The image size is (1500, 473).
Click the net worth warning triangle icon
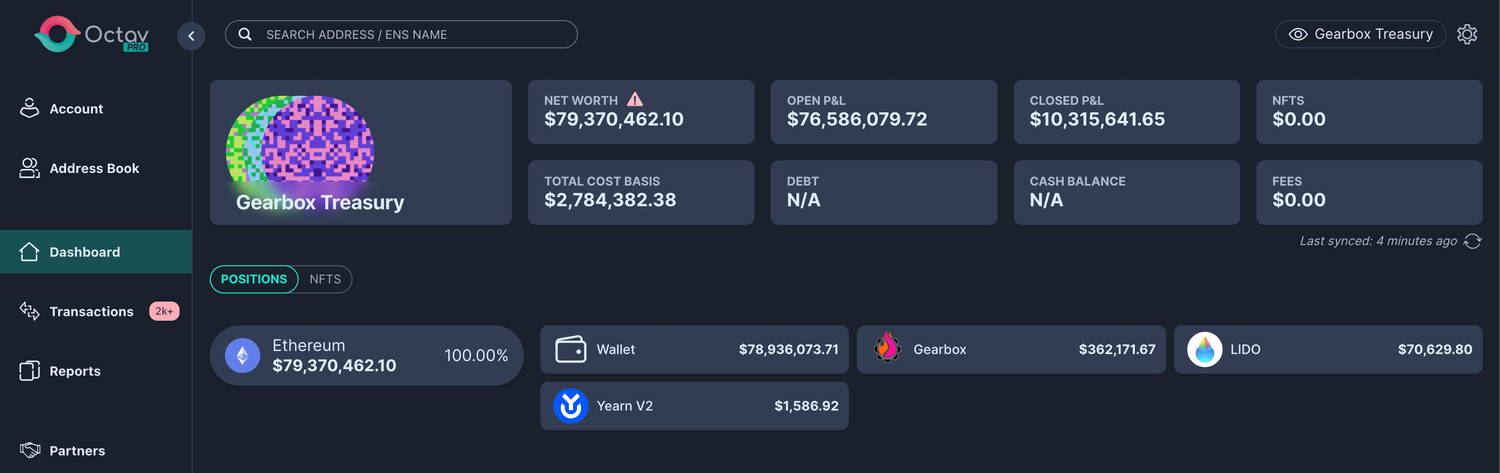coord(635,99)
